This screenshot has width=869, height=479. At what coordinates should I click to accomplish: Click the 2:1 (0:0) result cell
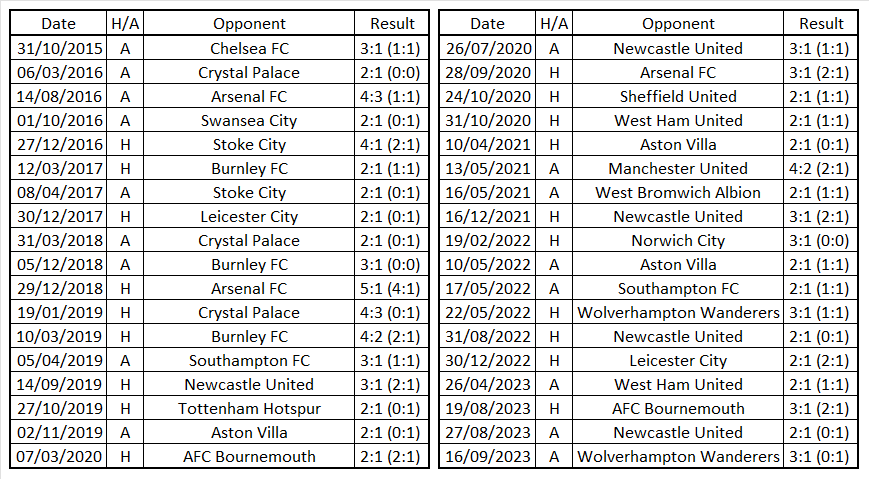pos(392,72)
